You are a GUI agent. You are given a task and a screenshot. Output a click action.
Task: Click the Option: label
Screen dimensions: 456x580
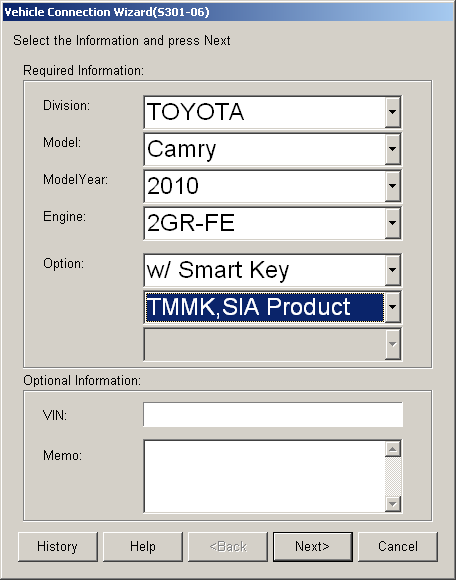point(64,264)
